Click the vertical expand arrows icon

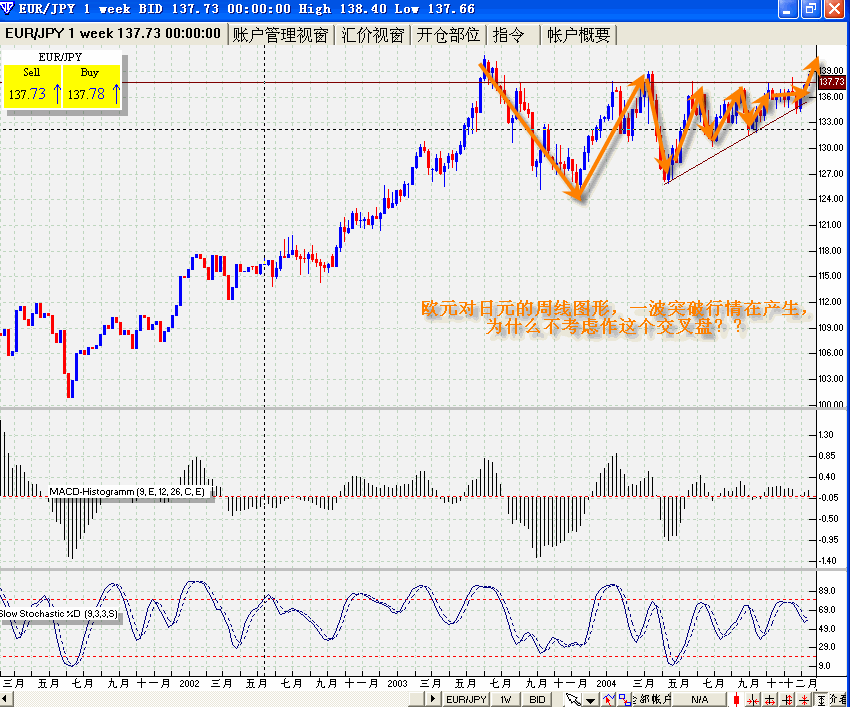pos(787,700)
